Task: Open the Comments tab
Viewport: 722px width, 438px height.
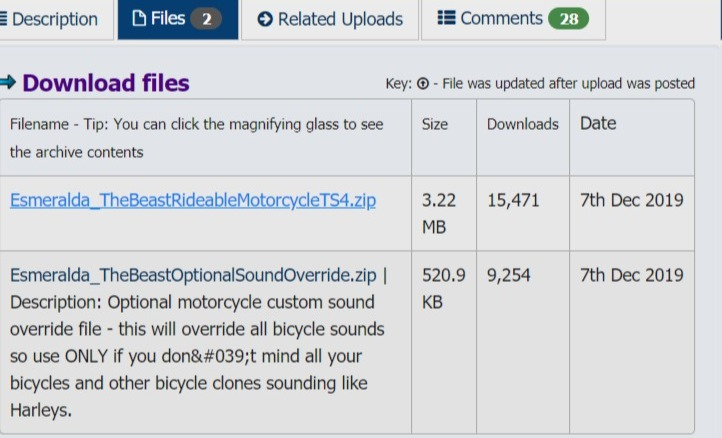Action: pyautogui.click(x=513, y=19)
